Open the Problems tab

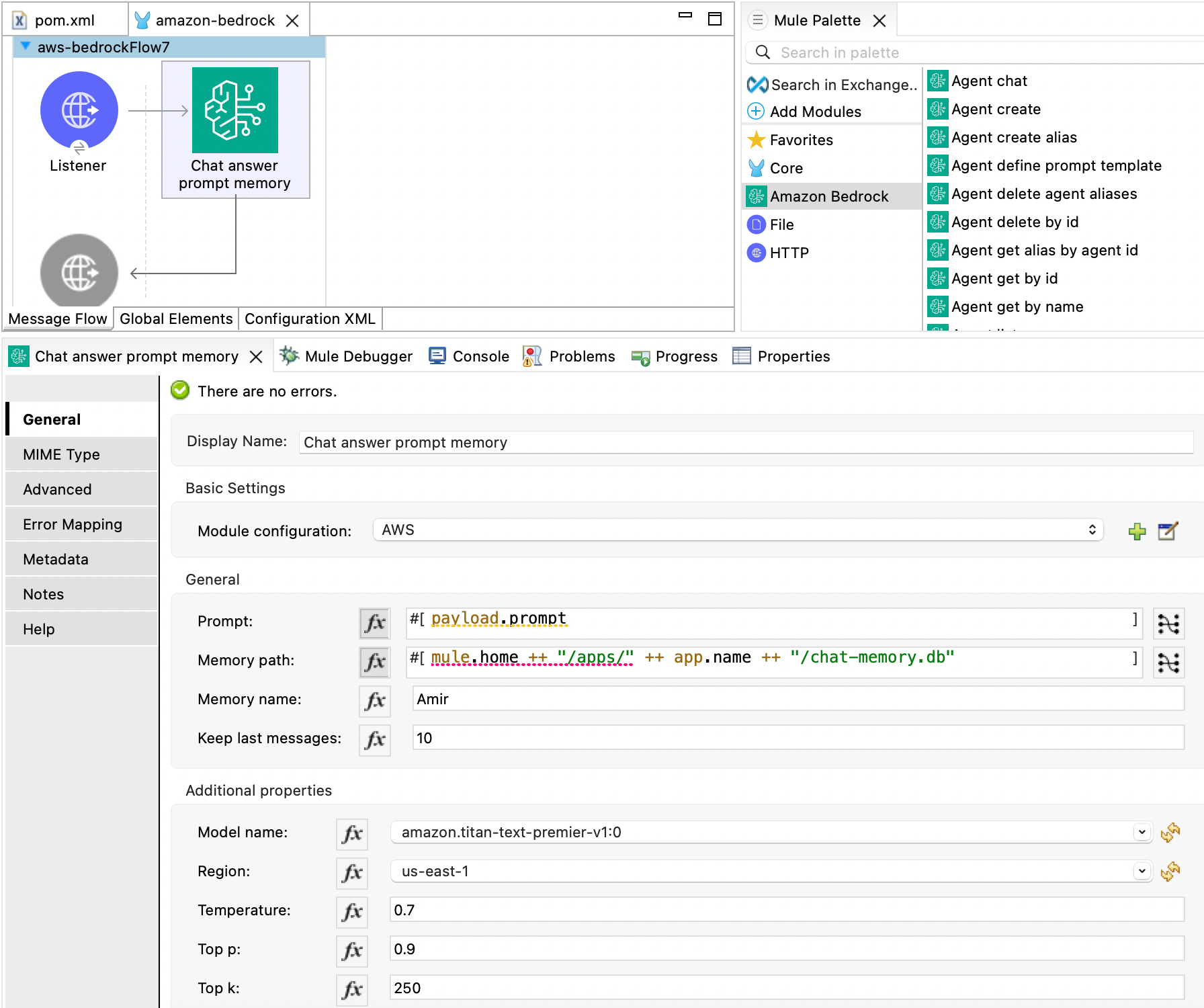(x=569, y=356)
